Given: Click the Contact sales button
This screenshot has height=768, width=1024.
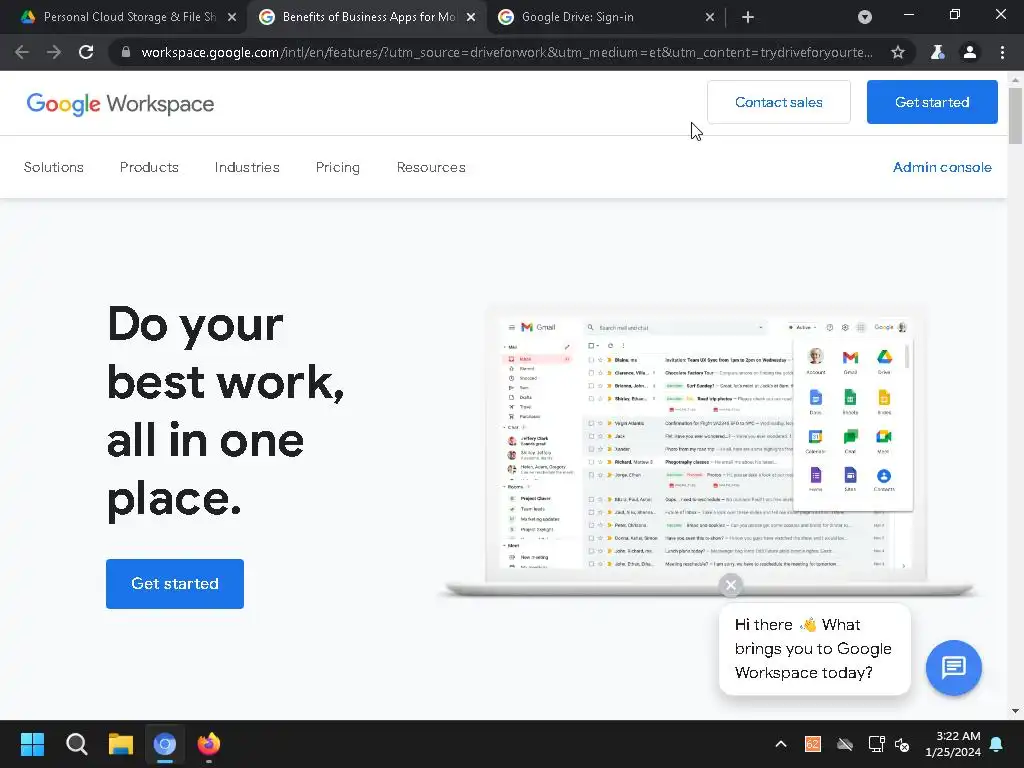Looking at the screenshot, I should (x=778, y=102).
